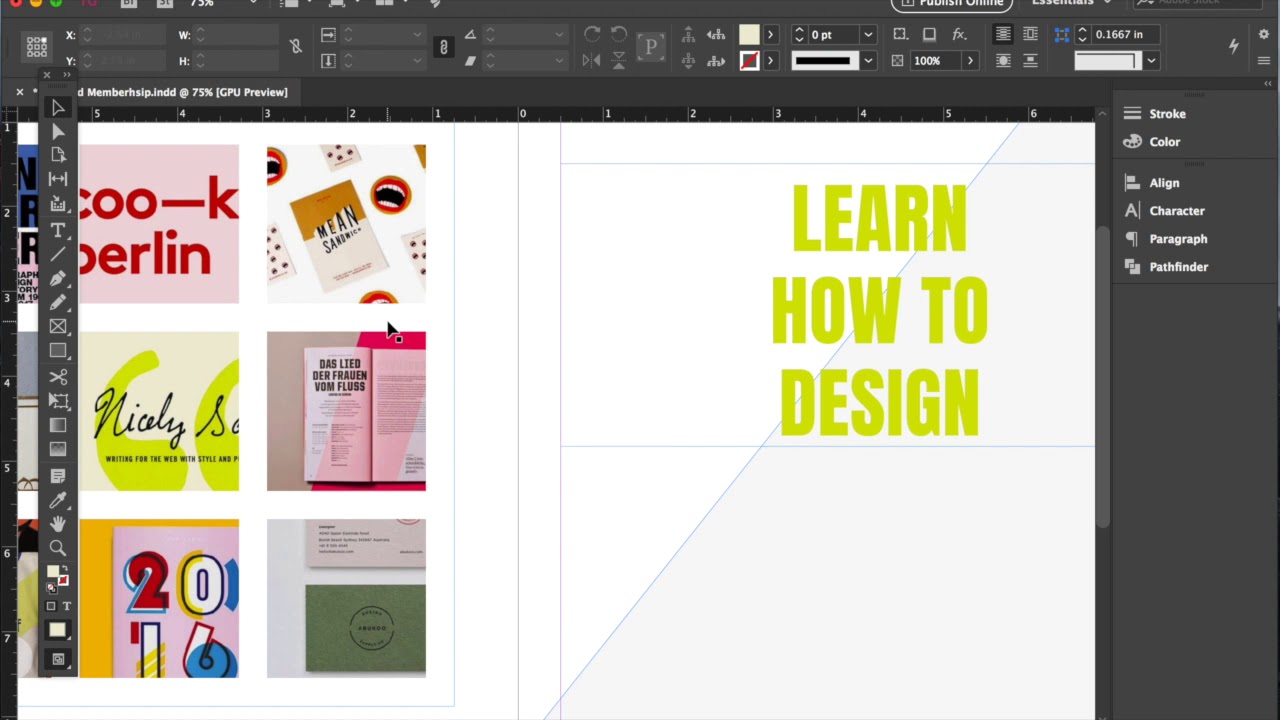The height and width of the screenshot is (720, 1280).
Task: Open the shear angle dropdown
Action: click(561, 61)
